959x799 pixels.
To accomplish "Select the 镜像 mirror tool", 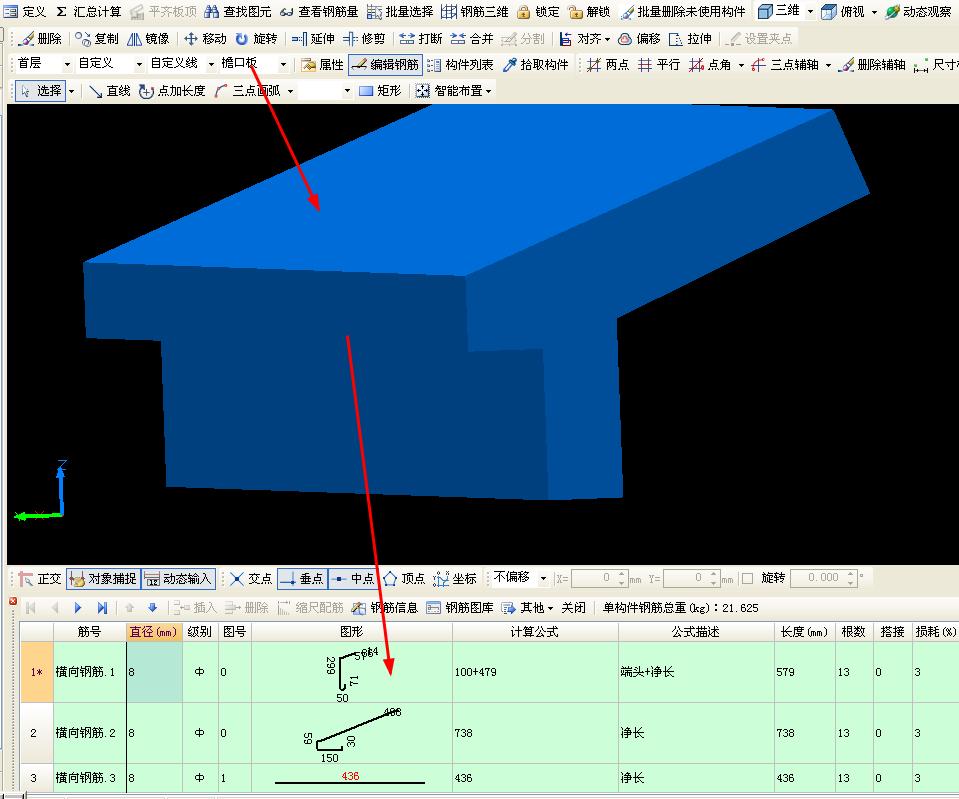I will (148, 39).
